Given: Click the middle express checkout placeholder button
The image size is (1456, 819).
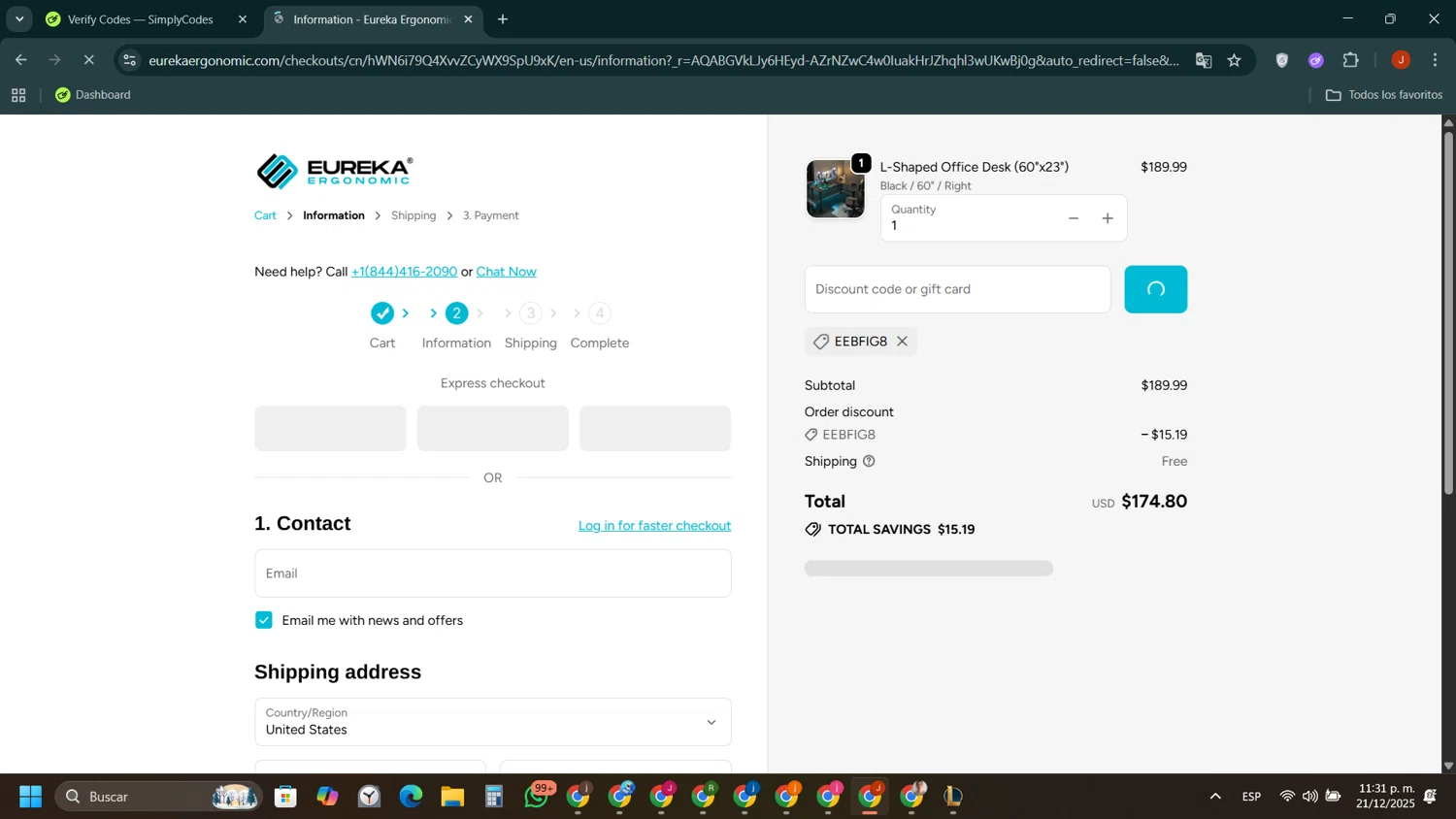Looking at the screenshot, I should [x=492, y=428].
